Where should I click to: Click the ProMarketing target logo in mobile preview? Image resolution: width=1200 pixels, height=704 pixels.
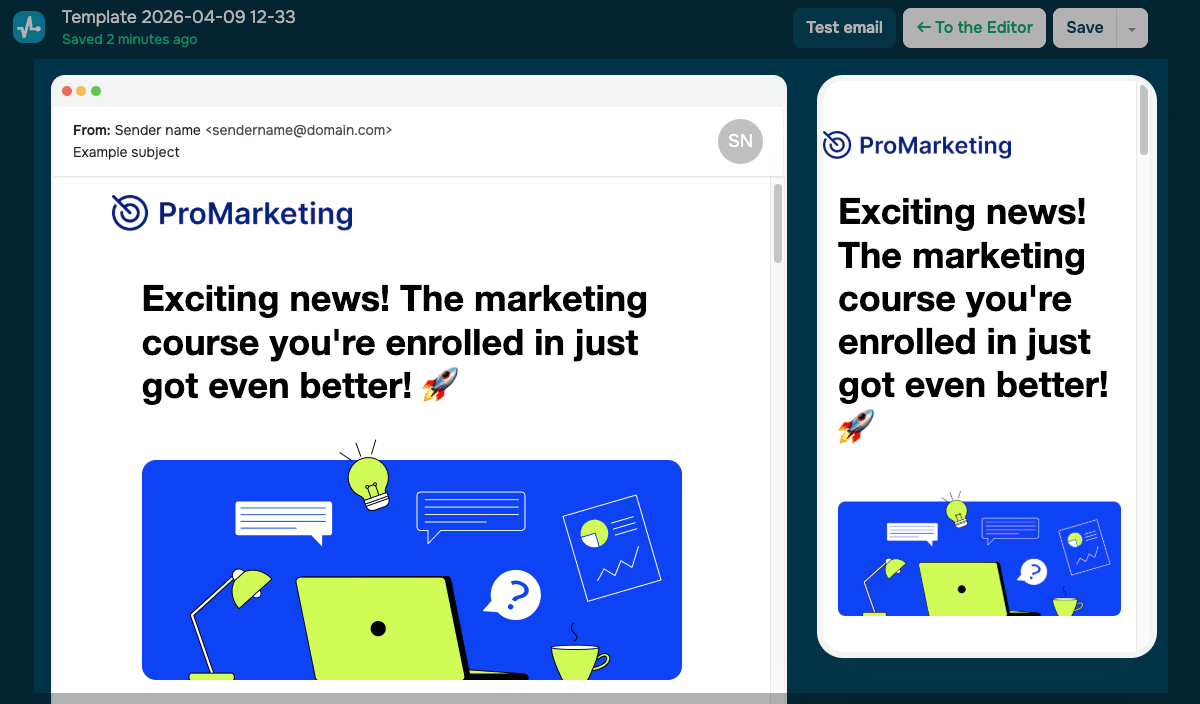[837, 145]
